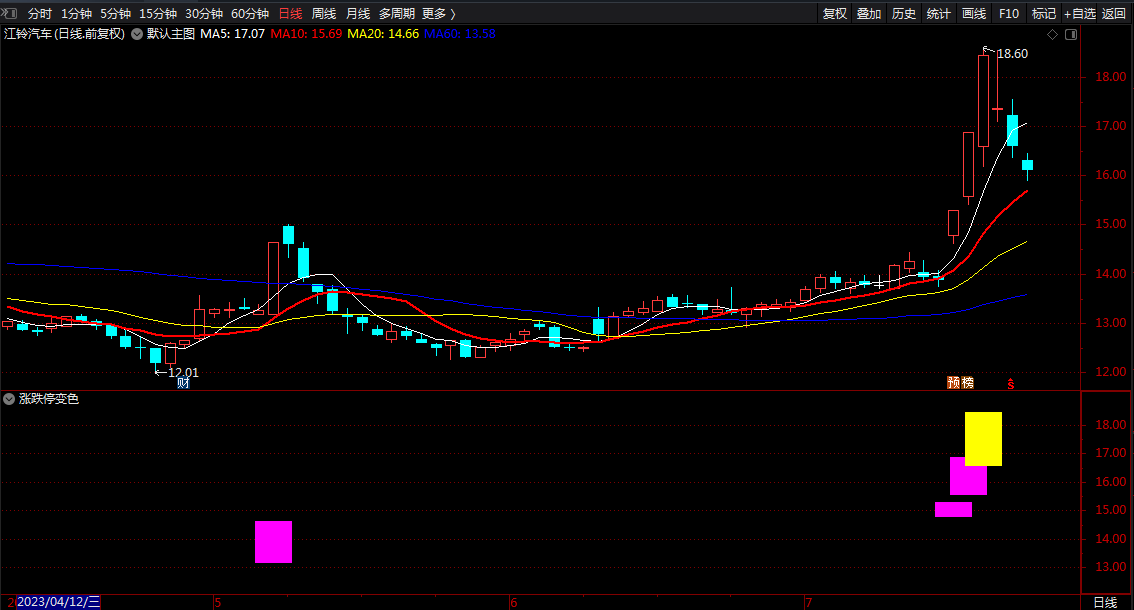Expand the 涨跌停变色 indicator dropdown arrow

[9, 399]
